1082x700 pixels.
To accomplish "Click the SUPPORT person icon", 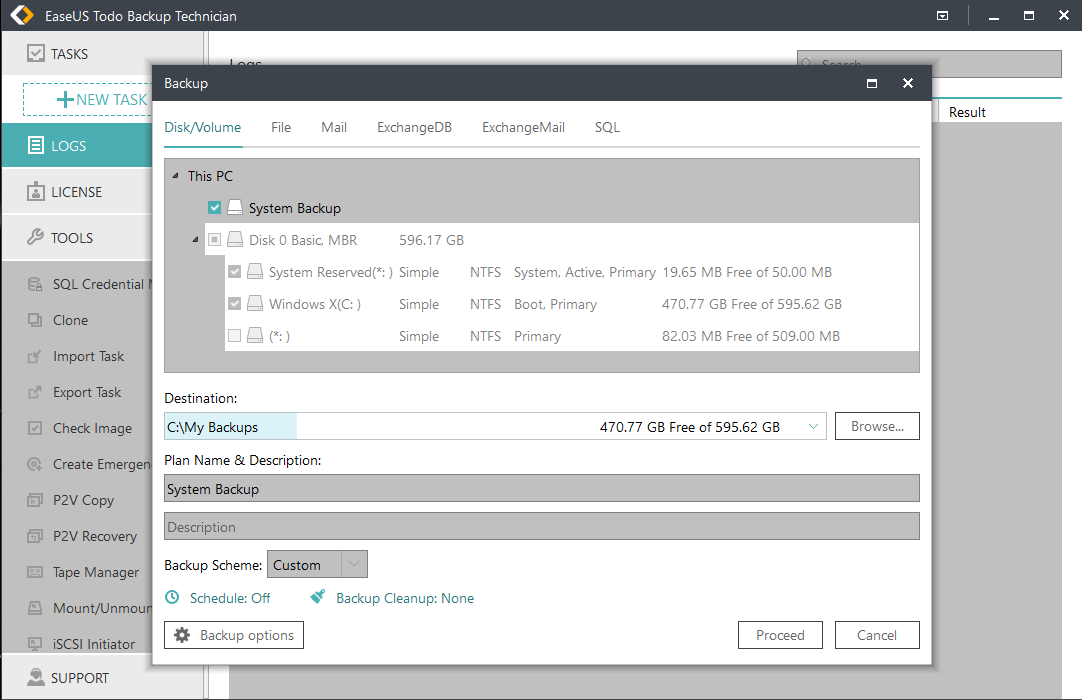I will (35, 677).
